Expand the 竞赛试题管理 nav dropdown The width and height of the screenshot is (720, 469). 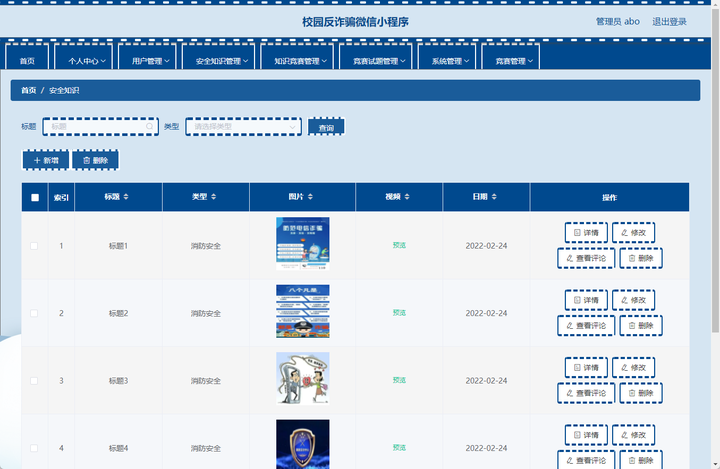376,57
